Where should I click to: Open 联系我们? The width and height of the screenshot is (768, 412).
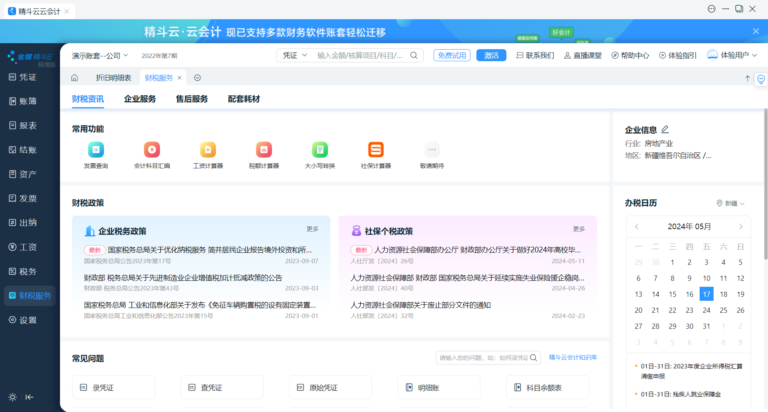(x=535, y=55)
